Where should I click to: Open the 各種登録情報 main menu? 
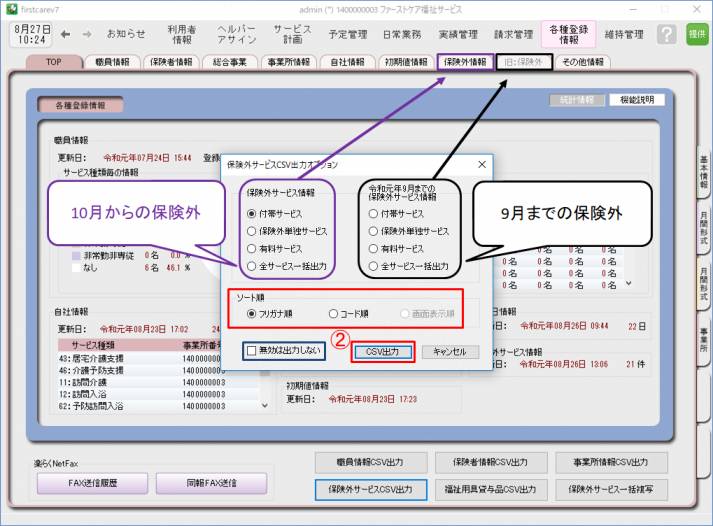pos(568,34)
